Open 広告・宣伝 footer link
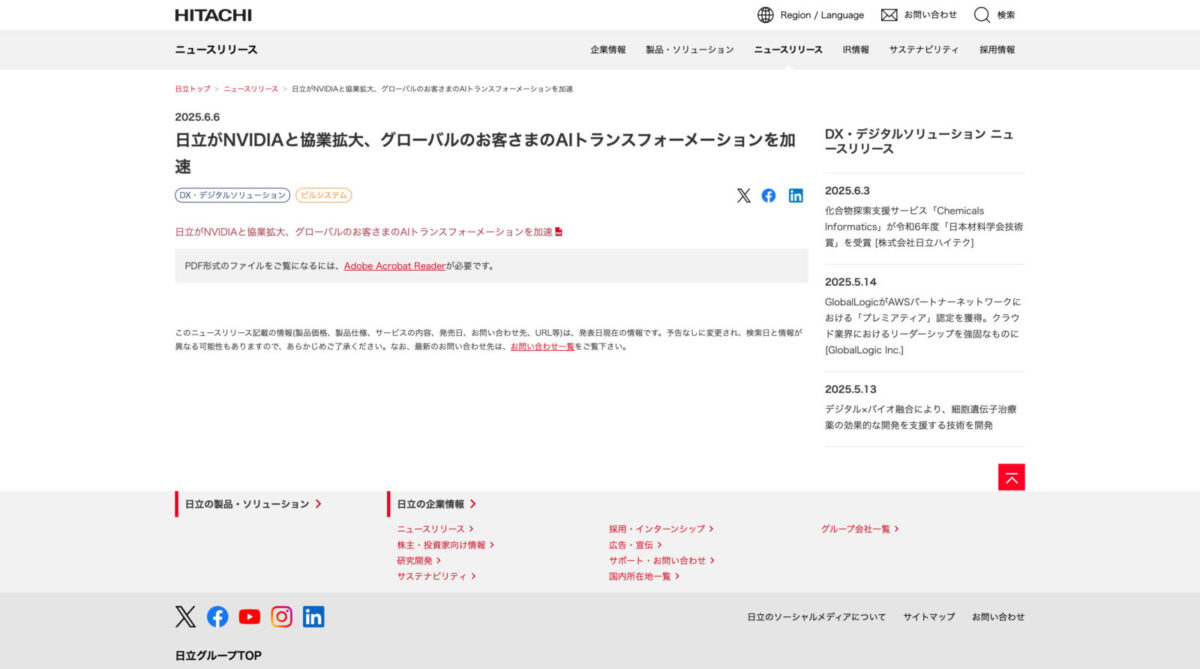 [x=635, y=545]
